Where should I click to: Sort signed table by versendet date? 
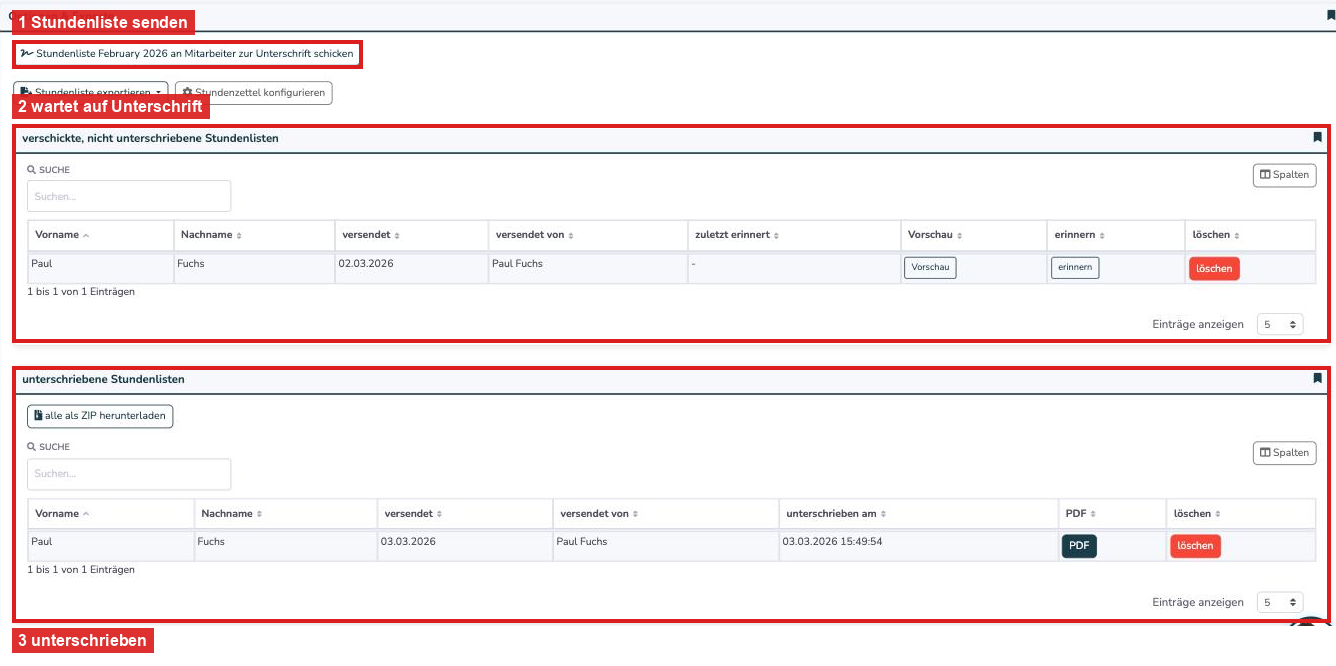pyautogui.click(x=465, y=513)
